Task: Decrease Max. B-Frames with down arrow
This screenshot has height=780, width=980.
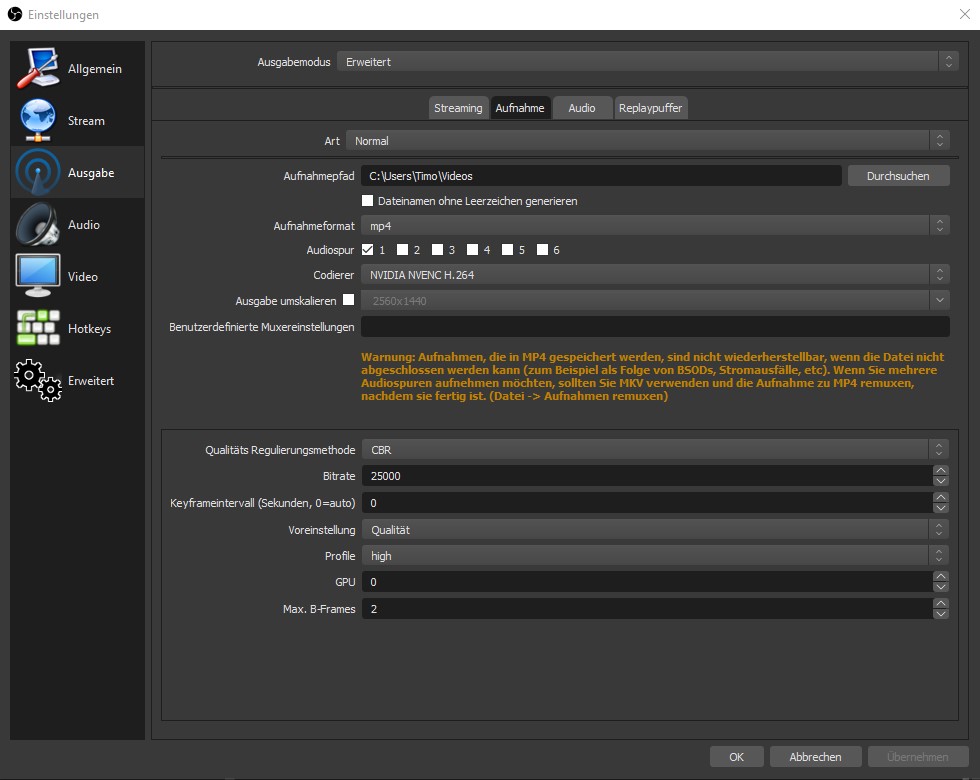Action: tap(941, 614)
